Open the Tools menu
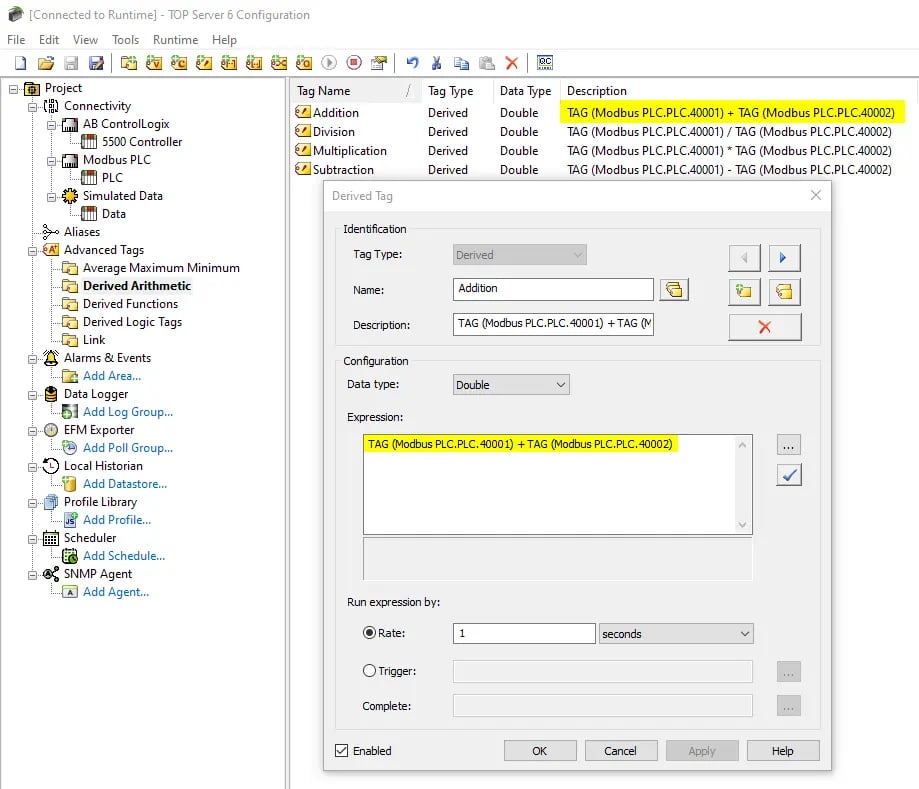Image resolution: width=919 pixels, height=789 pixels. (x=125, y=40)
